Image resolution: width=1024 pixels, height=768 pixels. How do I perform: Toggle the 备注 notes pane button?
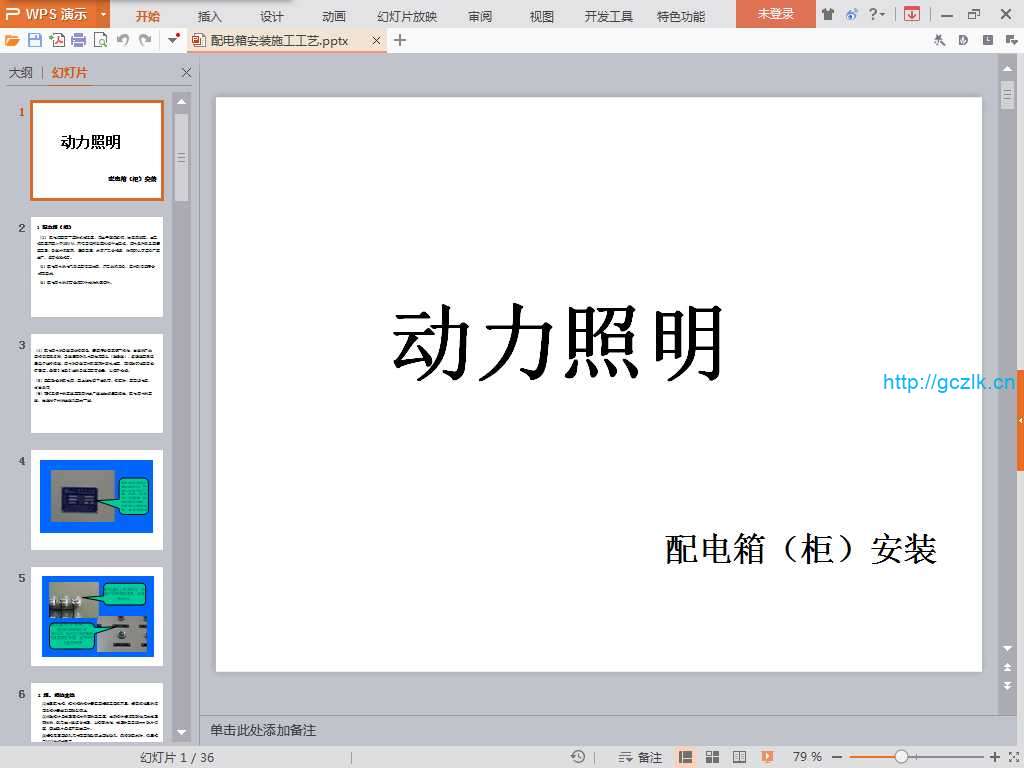641,757
